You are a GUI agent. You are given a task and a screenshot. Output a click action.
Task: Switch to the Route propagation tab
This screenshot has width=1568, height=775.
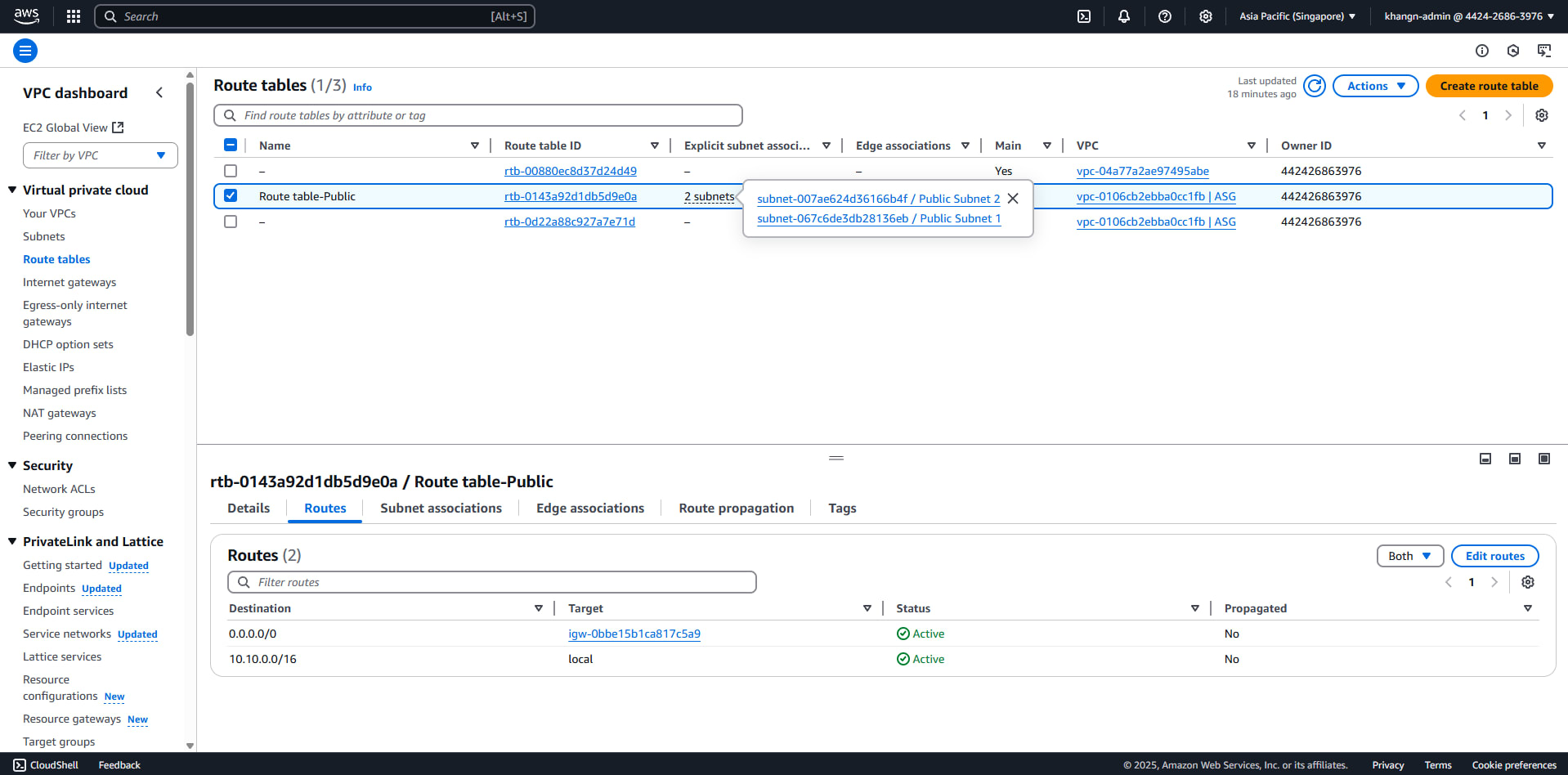pyautogui.click(x=737, y=508)
